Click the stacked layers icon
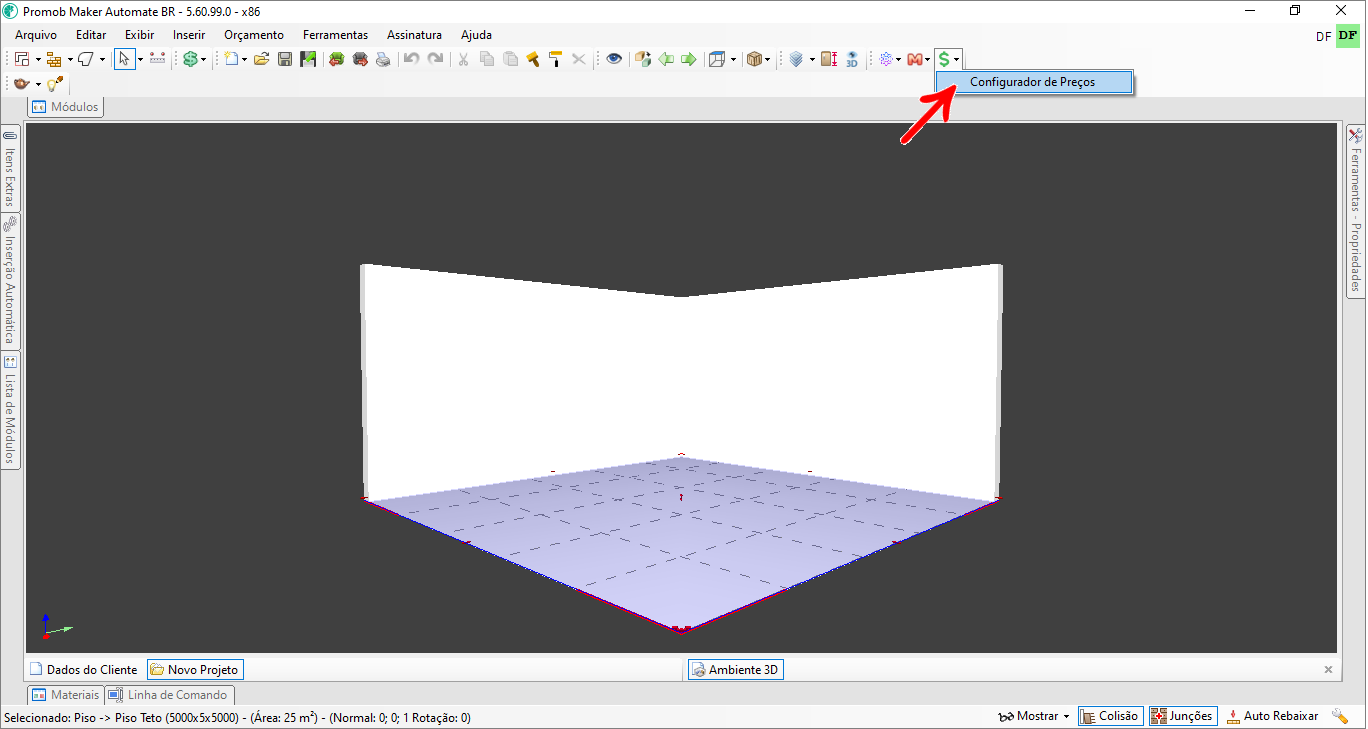Image resolution: width=1368 pixels, height=729 pixels. (x=796, y=59)
